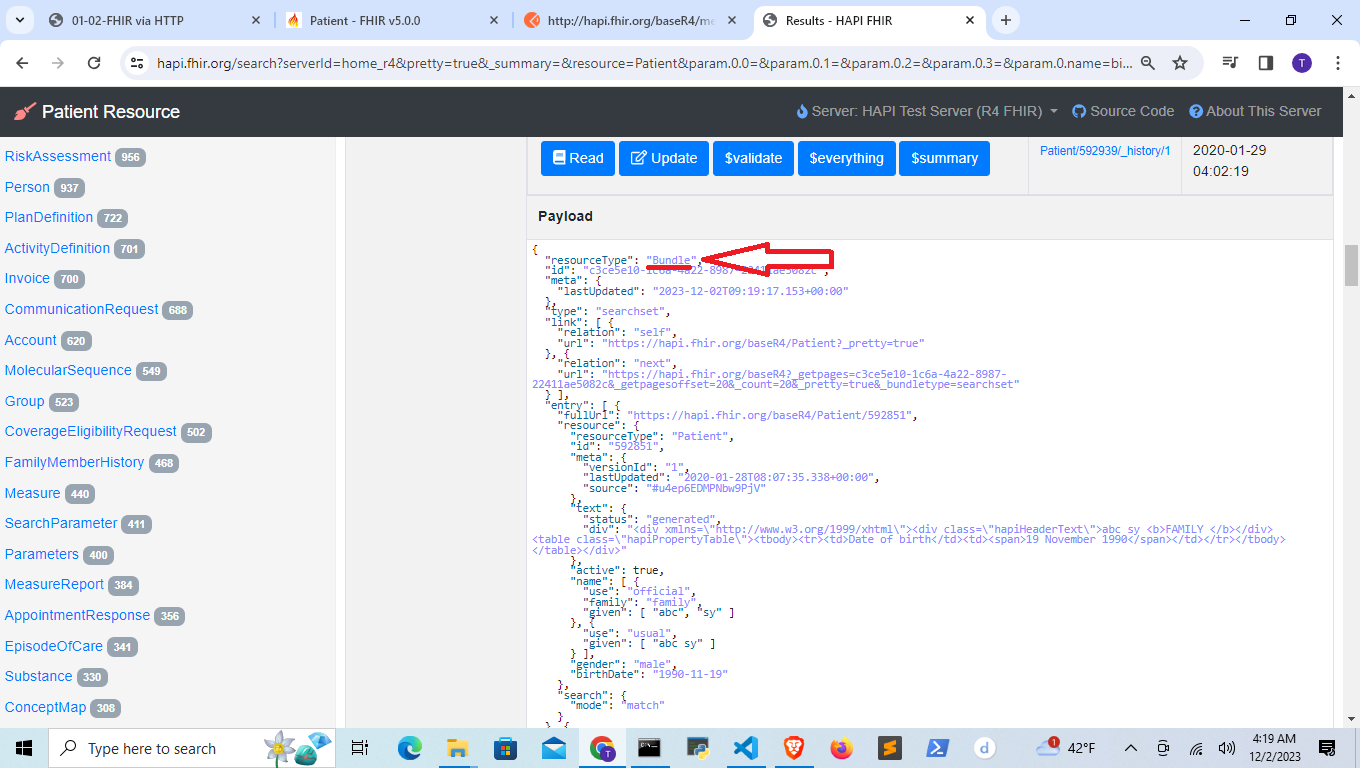Select ConceptMap in the resource list
The image size is (1360, 768).
45,707
